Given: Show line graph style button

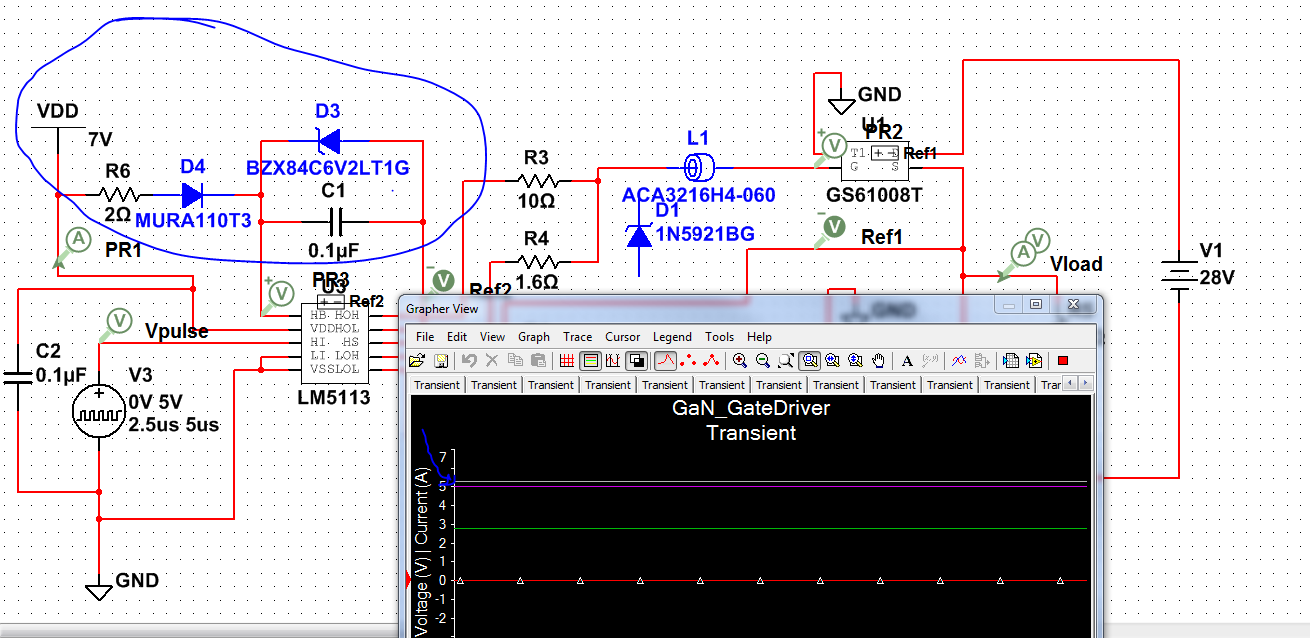Looking at the screenshot, I should [665, 360].
